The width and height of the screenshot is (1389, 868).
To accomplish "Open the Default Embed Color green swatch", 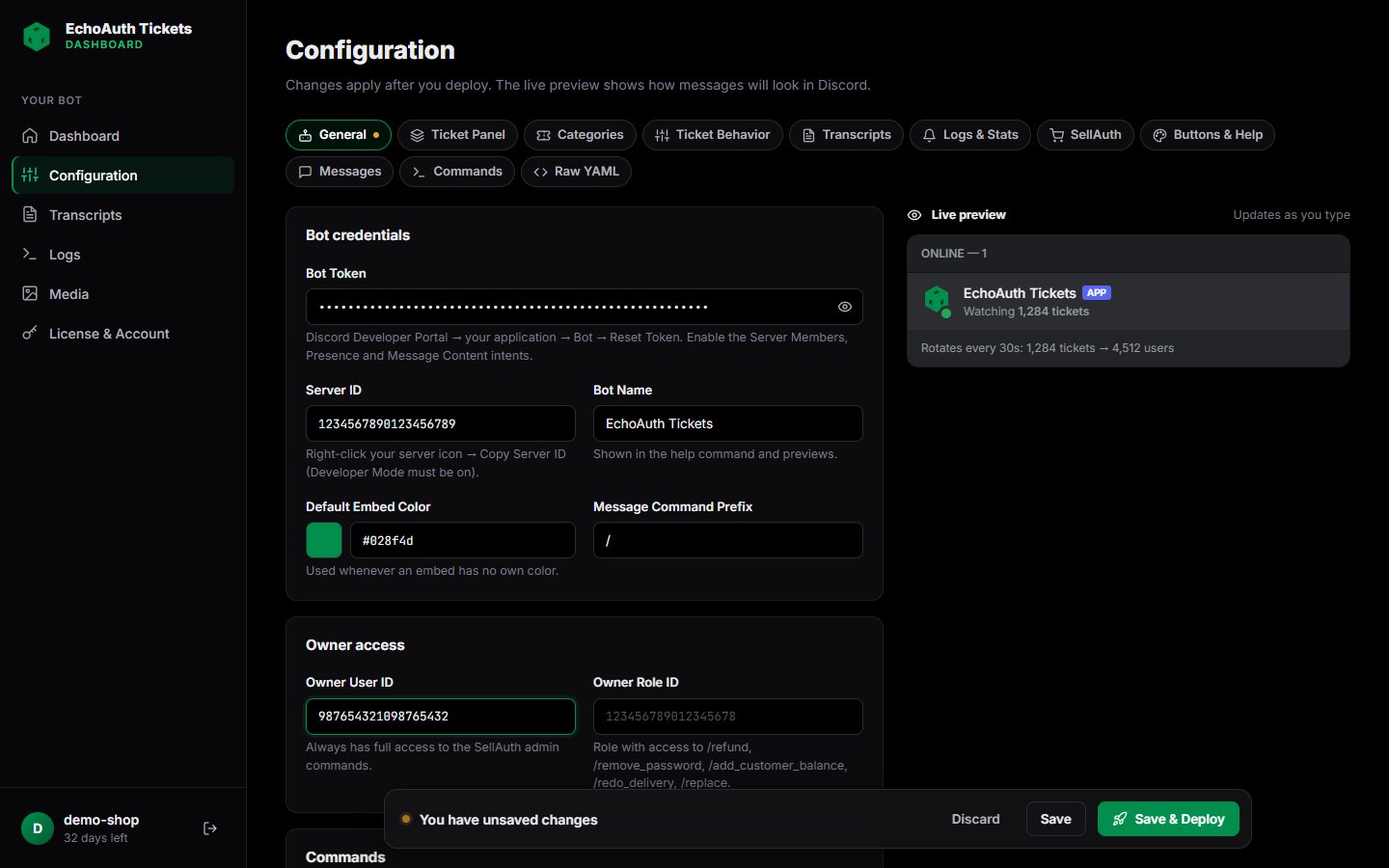I will 324,540.
